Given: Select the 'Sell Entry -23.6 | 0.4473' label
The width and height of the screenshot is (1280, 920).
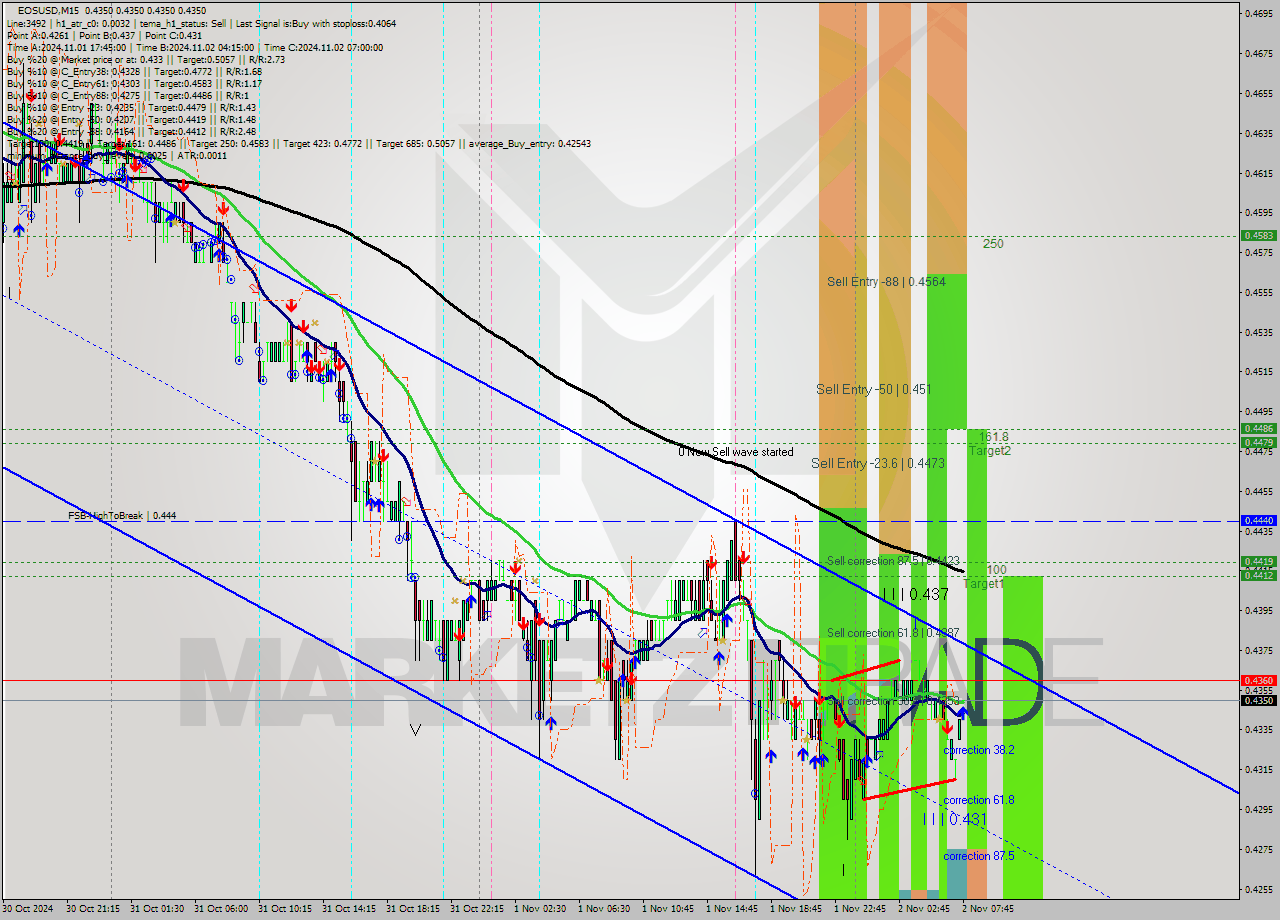Looking at the screenshot, I should tap(878, 463).
